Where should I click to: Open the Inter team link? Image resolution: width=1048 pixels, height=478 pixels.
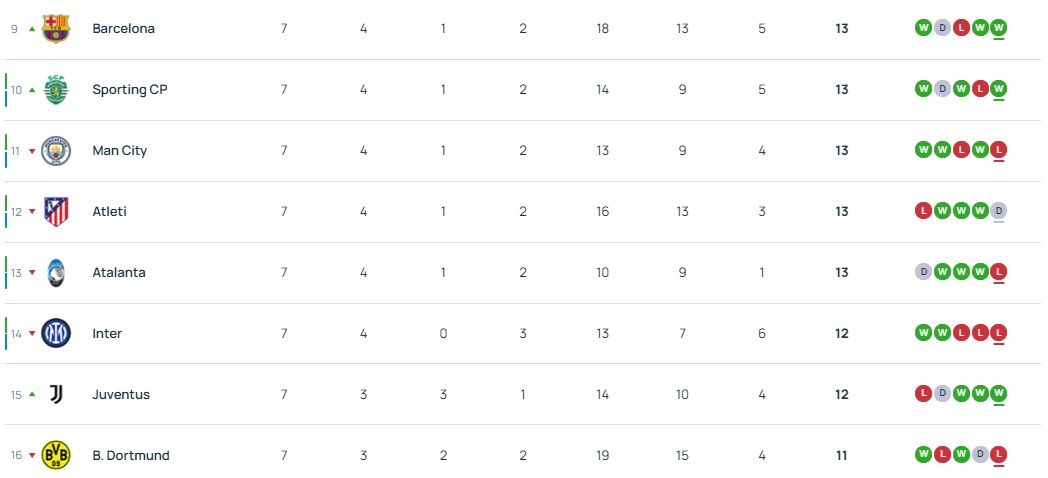(107, 334)
